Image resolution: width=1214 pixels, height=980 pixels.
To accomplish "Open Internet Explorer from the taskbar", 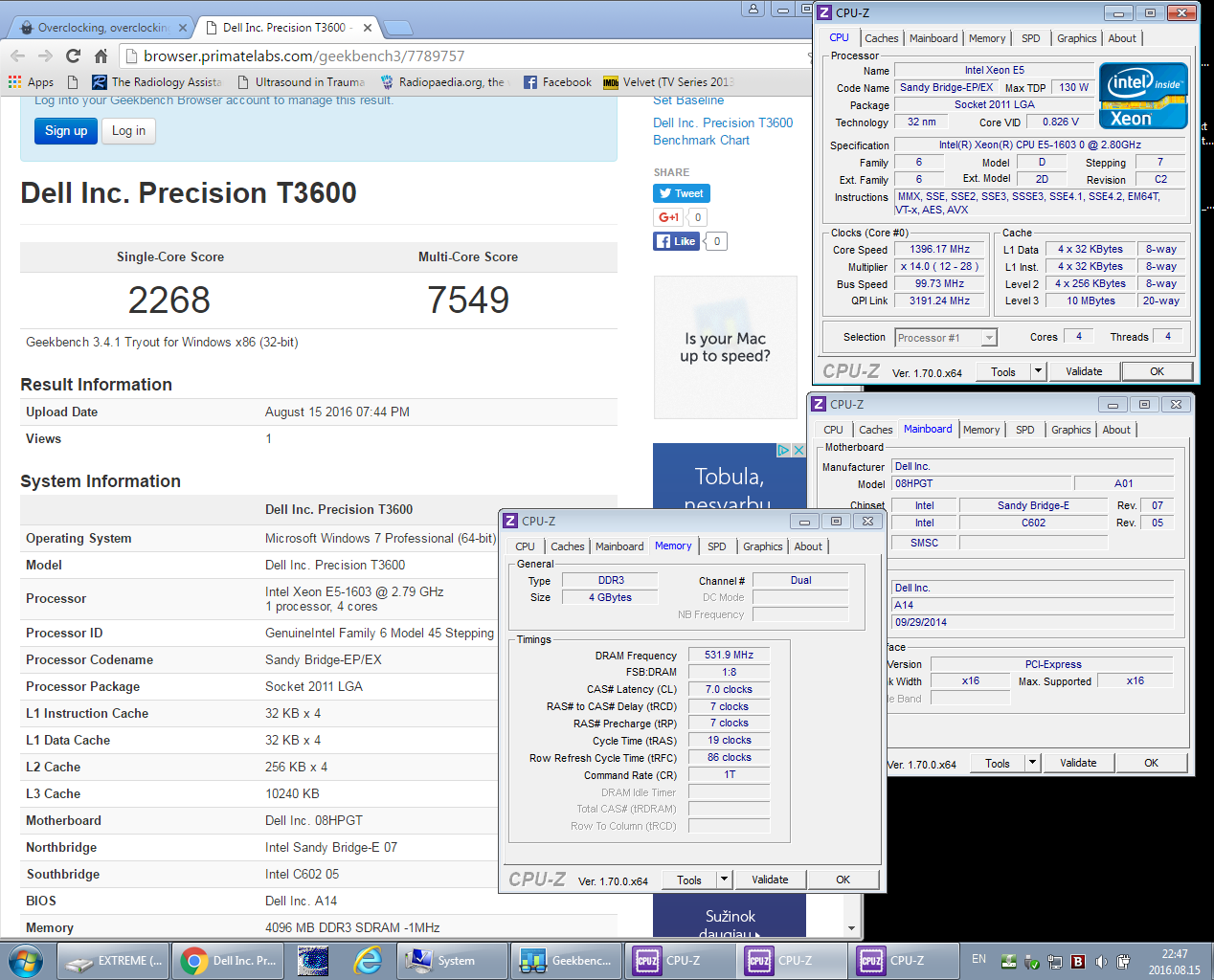I will 369,961.
